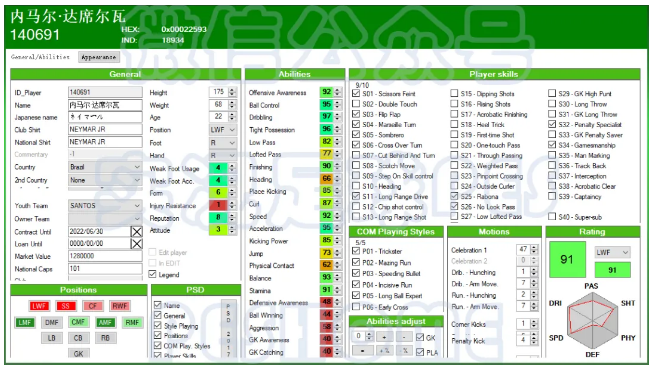This screenshot has width=649, height=372.
Task: Click the Market Value input field
Action: pyautogui.click(x=105, y=256)
